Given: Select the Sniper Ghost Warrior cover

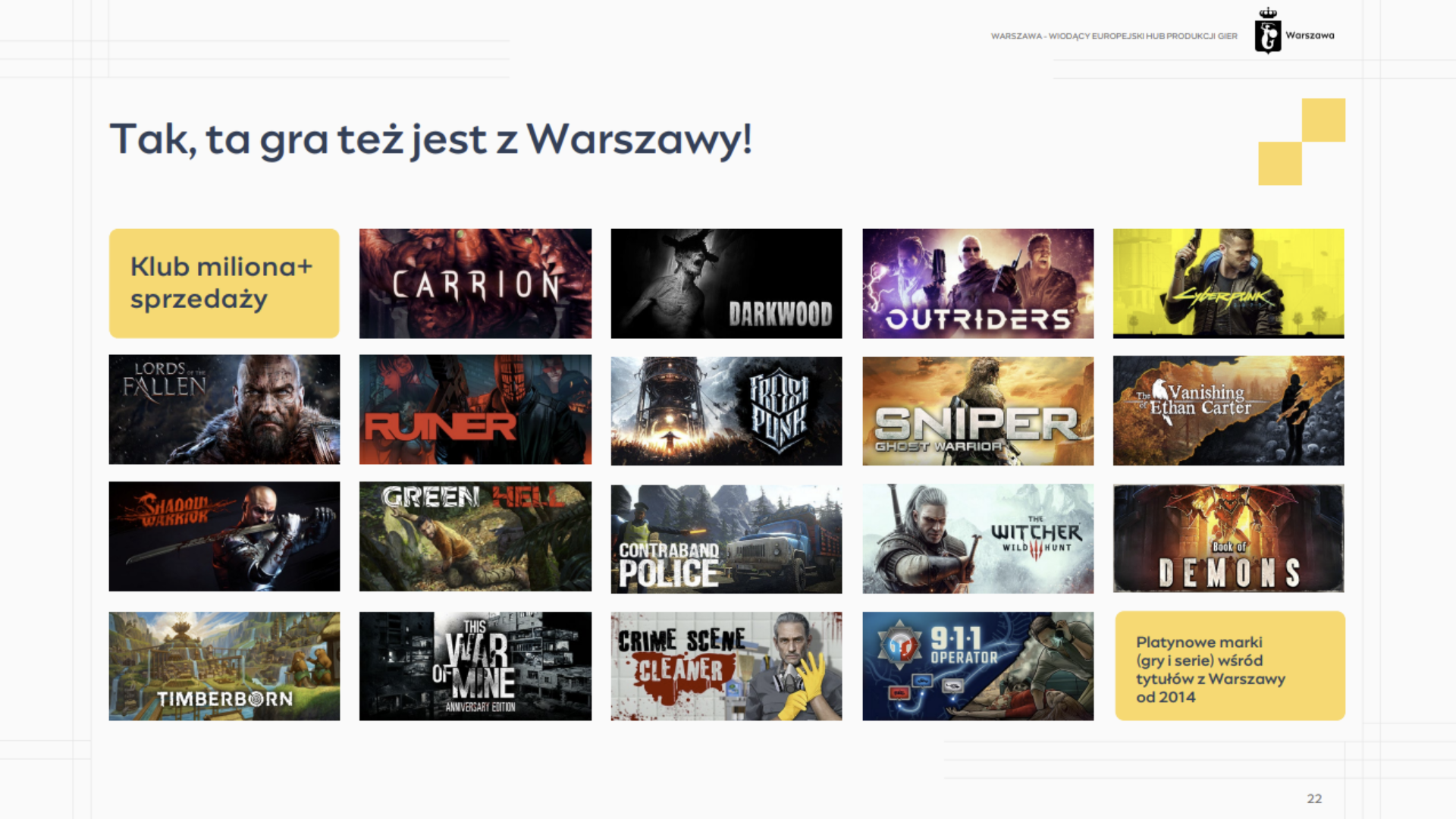Looking at the screenshot, I should tap(977, 410).
